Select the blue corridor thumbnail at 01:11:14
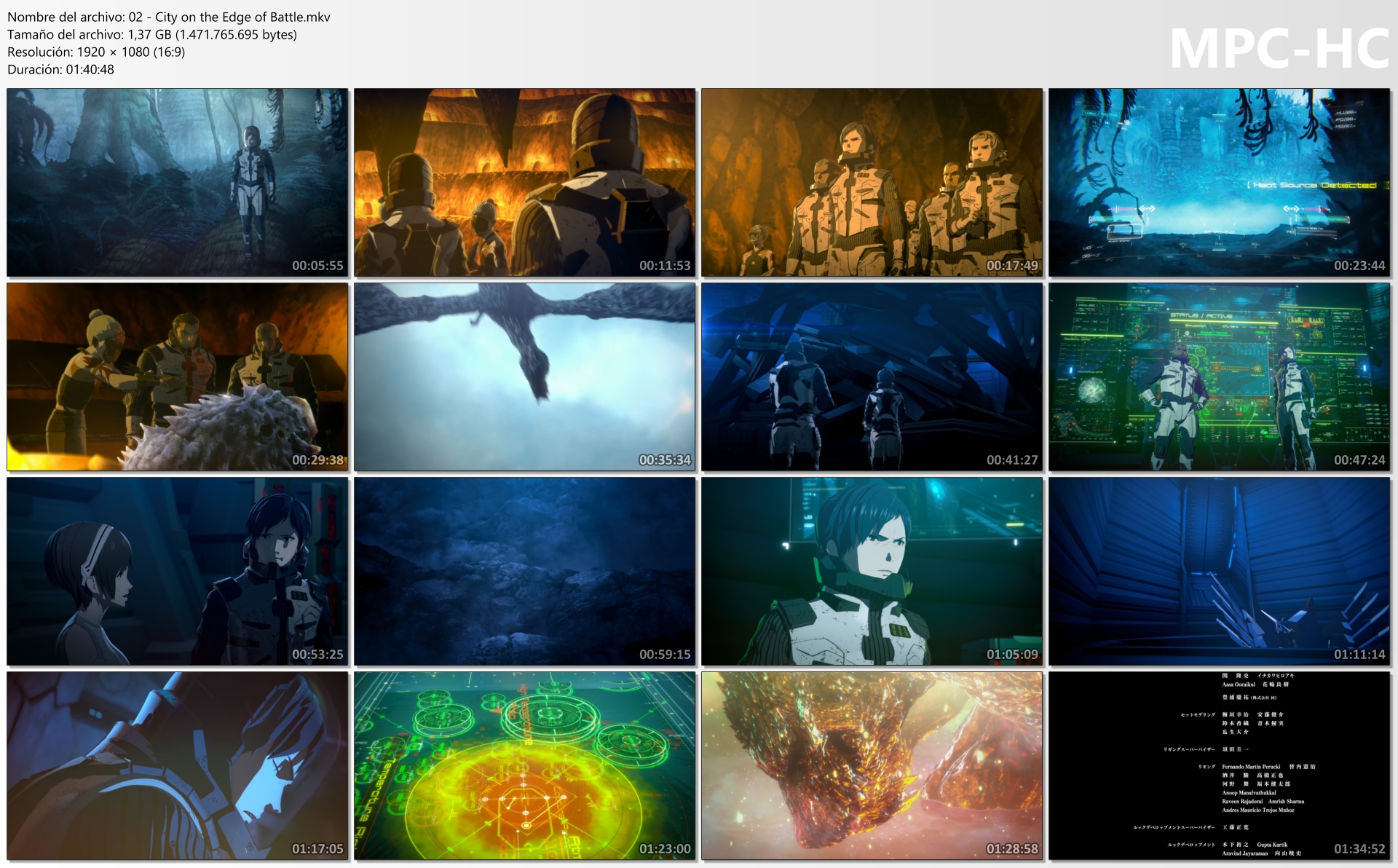1398x868 pixels. point(1220,572)
